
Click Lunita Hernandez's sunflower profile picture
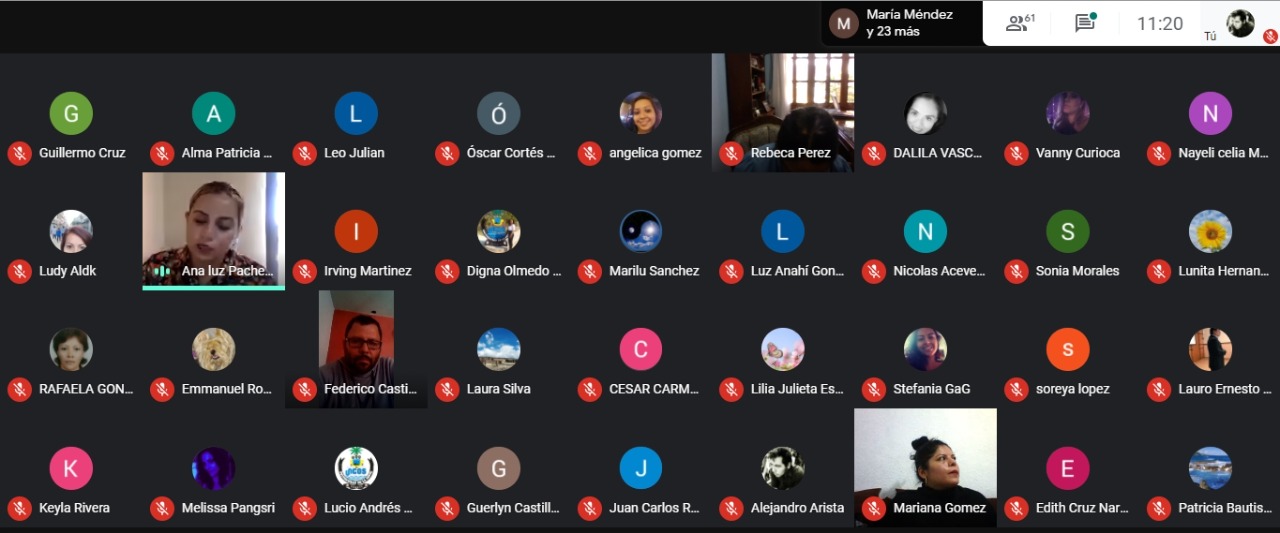(1210, 232)
